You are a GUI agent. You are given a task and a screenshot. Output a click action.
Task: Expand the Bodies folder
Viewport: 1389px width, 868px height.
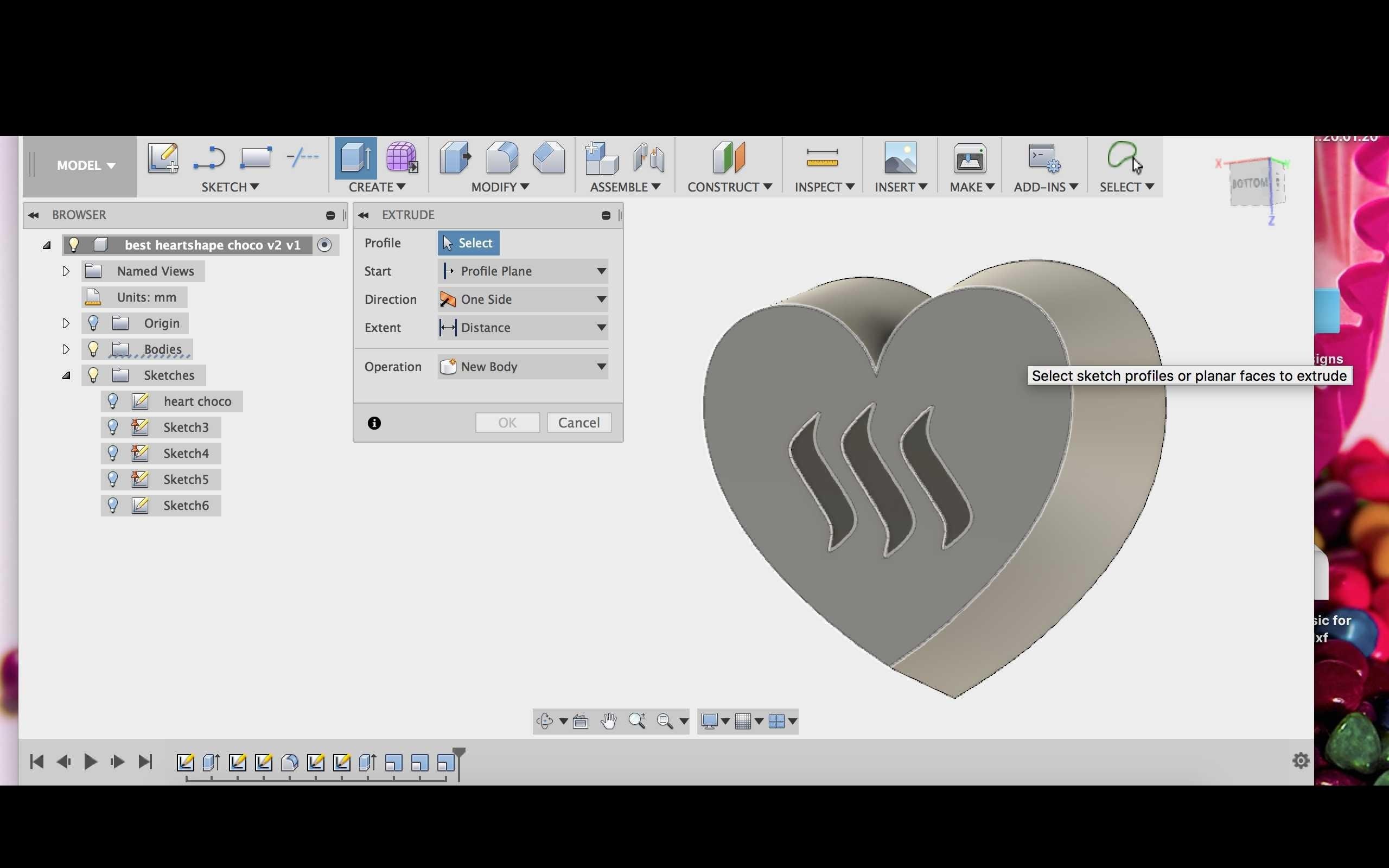(66, 349)
